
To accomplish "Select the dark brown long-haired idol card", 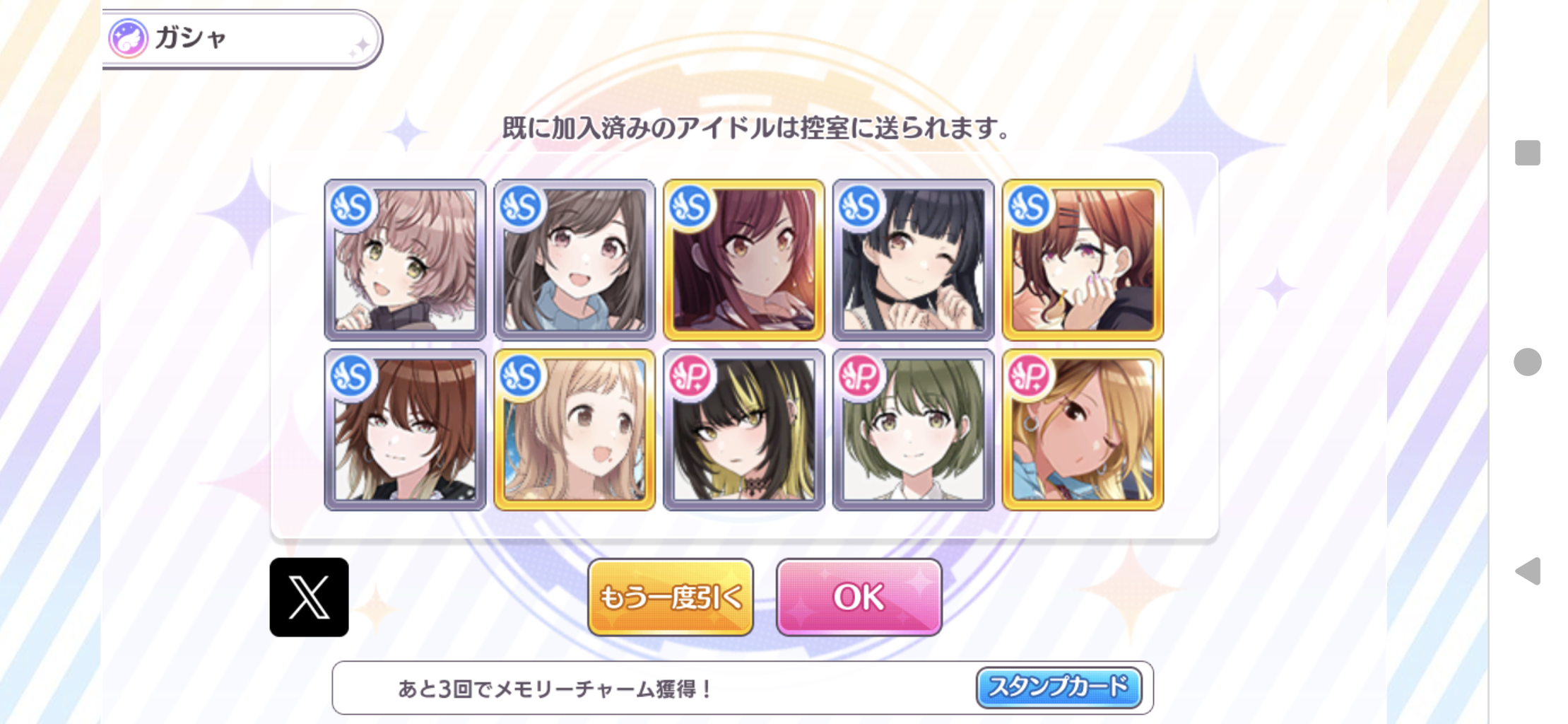I will (x=574, y=259).
